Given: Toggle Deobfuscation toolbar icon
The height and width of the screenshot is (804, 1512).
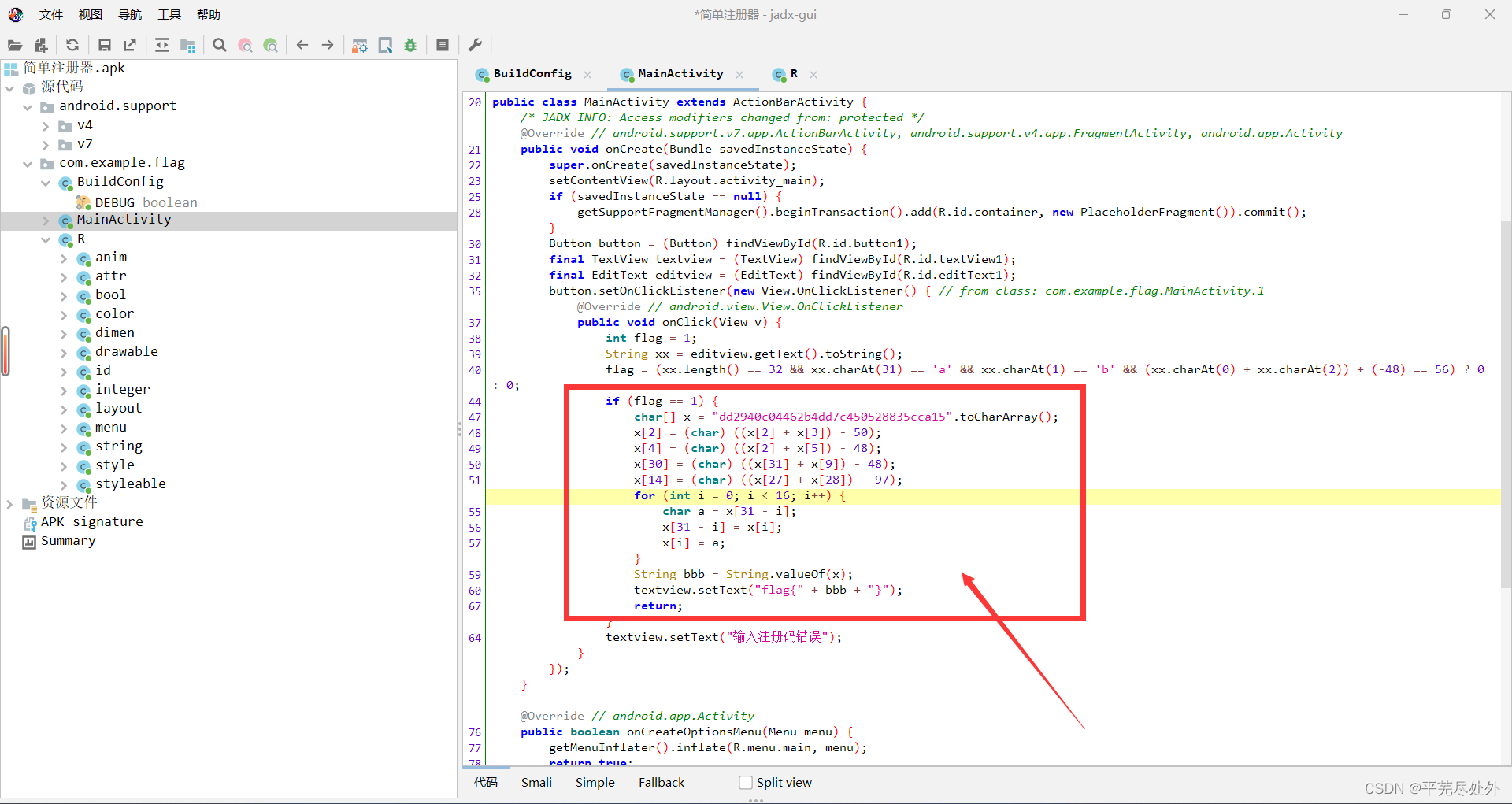Looking at the screenshot, I should (360, 46).
